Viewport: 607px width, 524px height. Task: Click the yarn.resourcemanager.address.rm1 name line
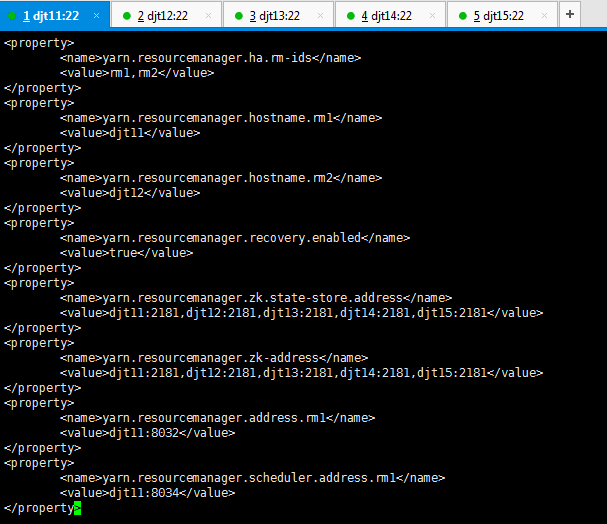218,418
